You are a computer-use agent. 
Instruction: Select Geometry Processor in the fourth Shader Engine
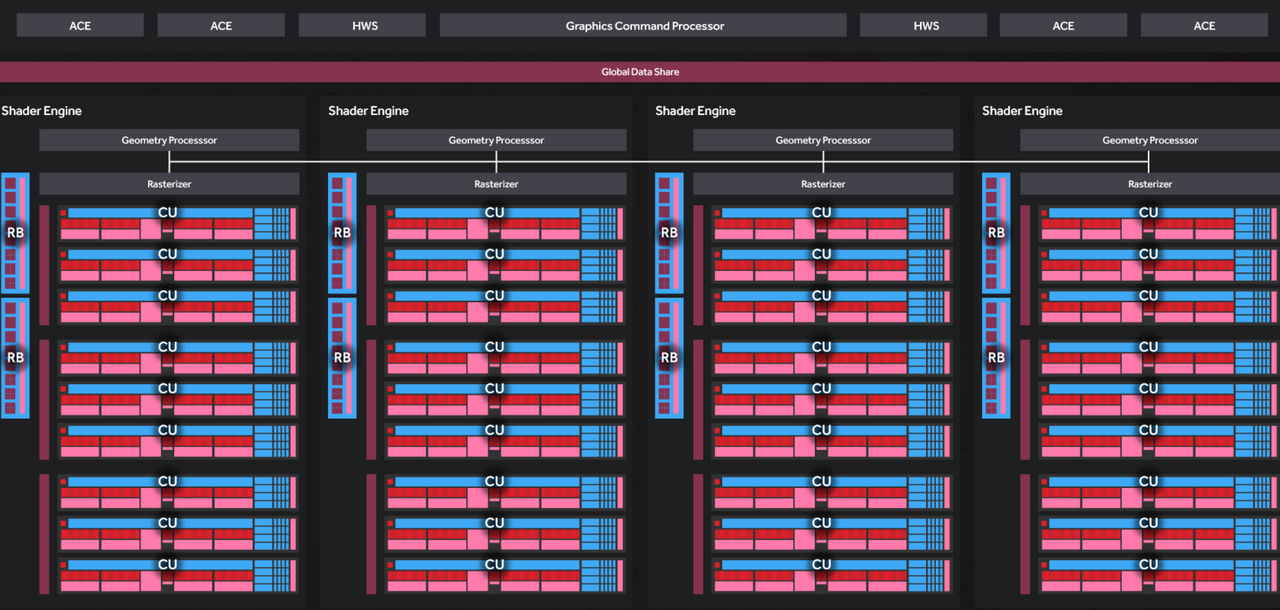coord(1150,140)
